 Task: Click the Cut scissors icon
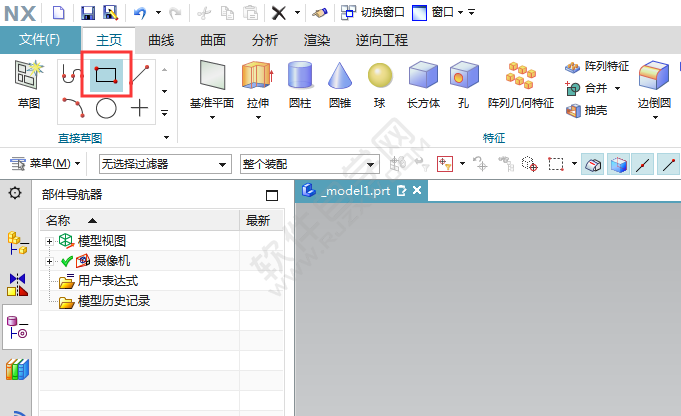click(204, 13)
